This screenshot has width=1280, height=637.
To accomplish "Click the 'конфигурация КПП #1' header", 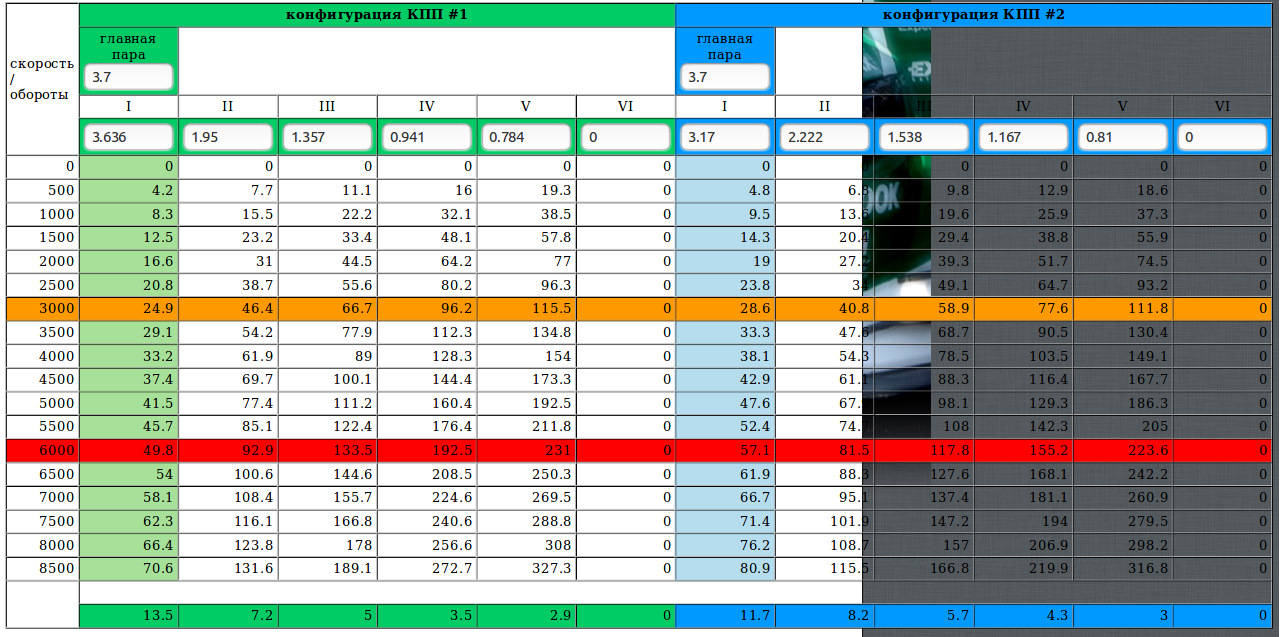I will point(377,15).
